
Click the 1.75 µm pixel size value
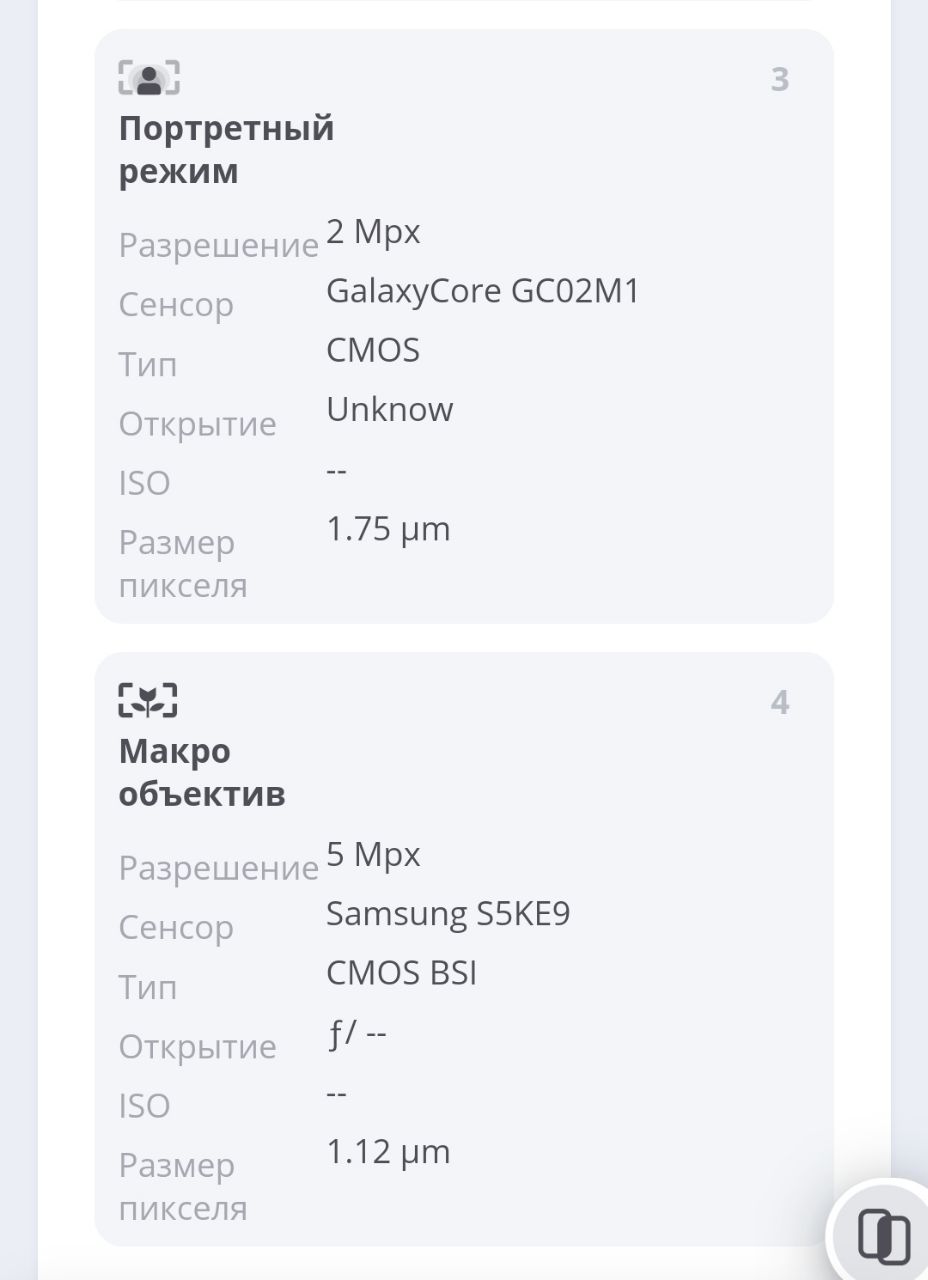[x=388, y=529]
